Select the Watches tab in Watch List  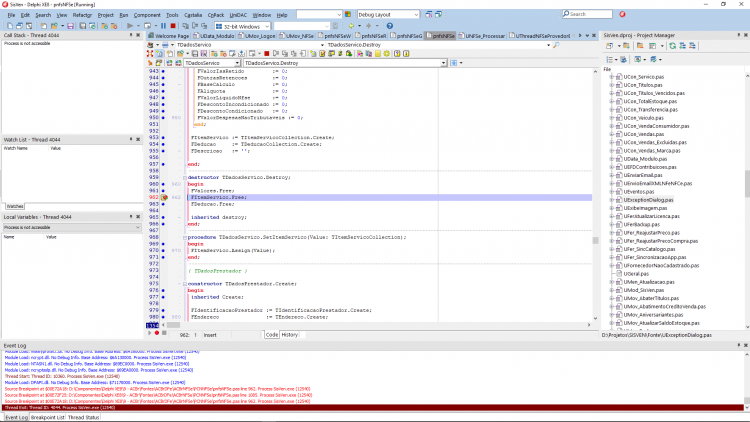click(15, 206)
